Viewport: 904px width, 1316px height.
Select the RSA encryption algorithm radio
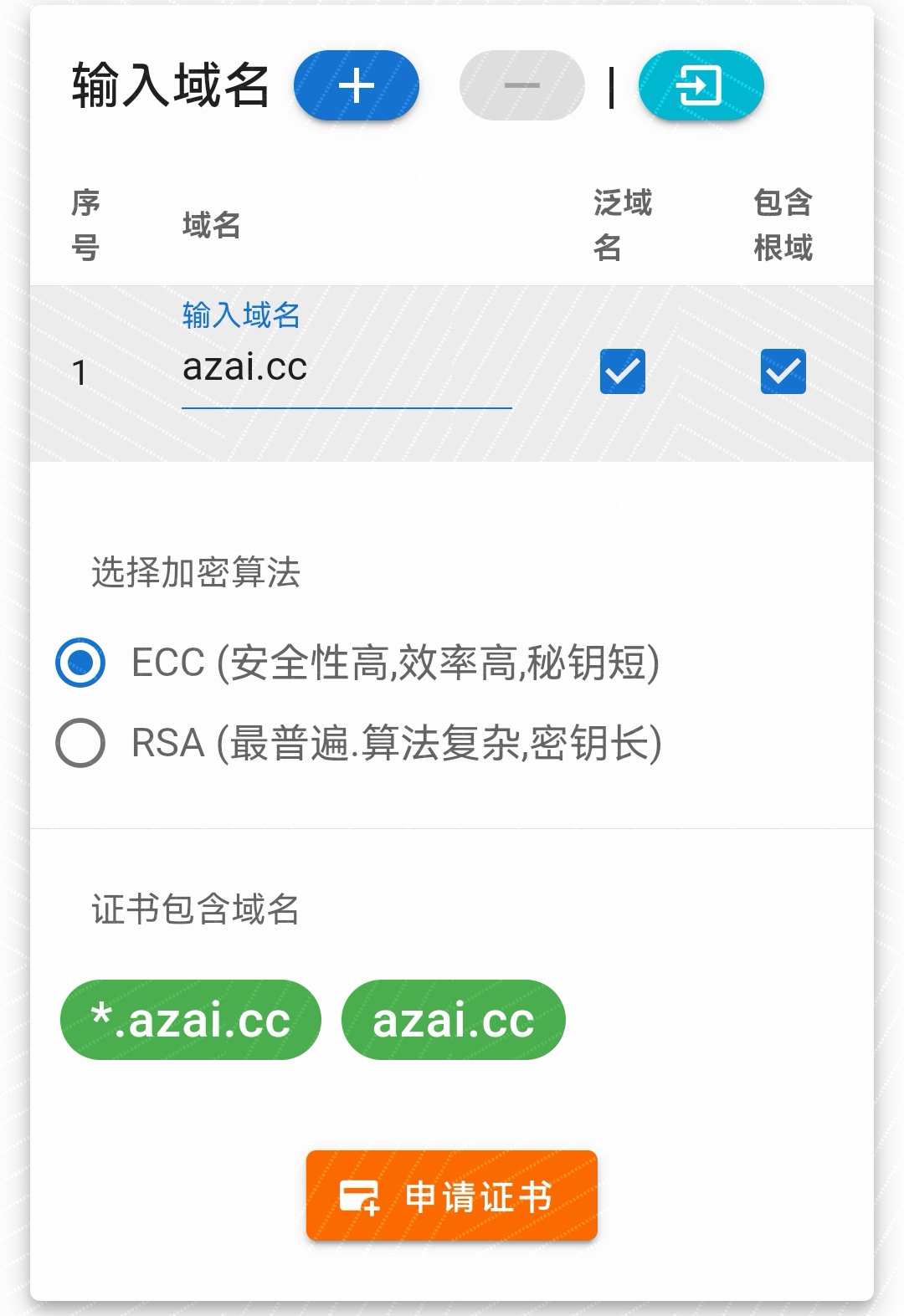(x=80, y=743)
